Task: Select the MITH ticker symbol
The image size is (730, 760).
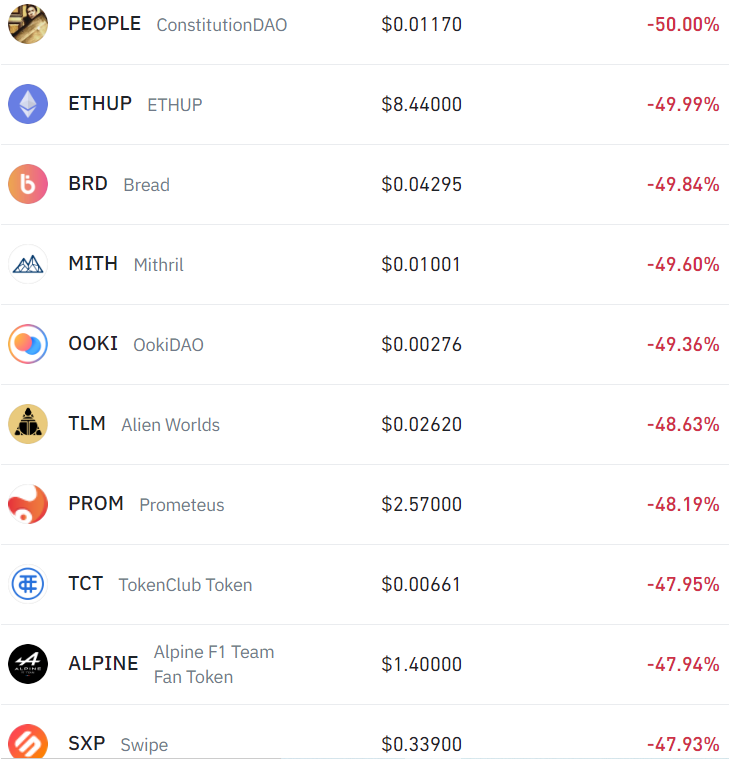Action: 93,264
